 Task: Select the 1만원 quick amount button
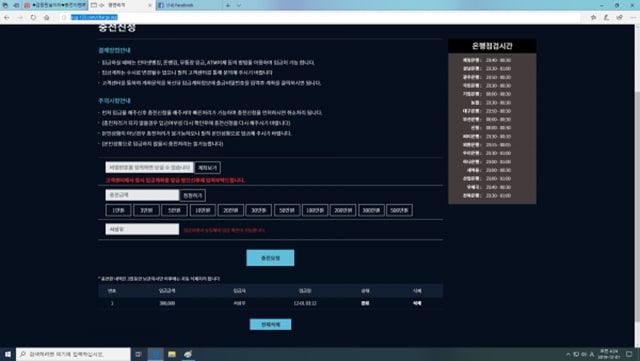click(x=118, y=210)
